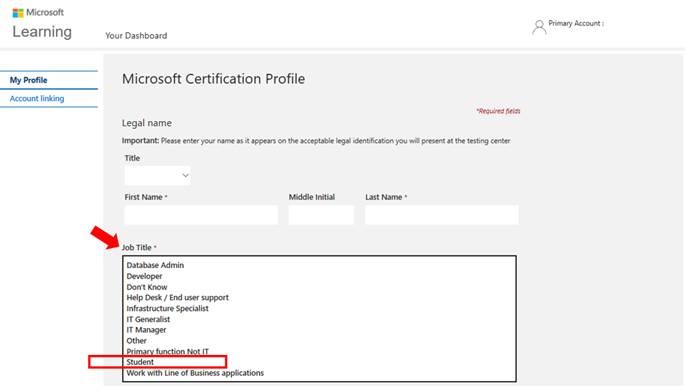Select Work with Line of Business applications
Screen dimensions: 685x391
click(x=195, y=373)
